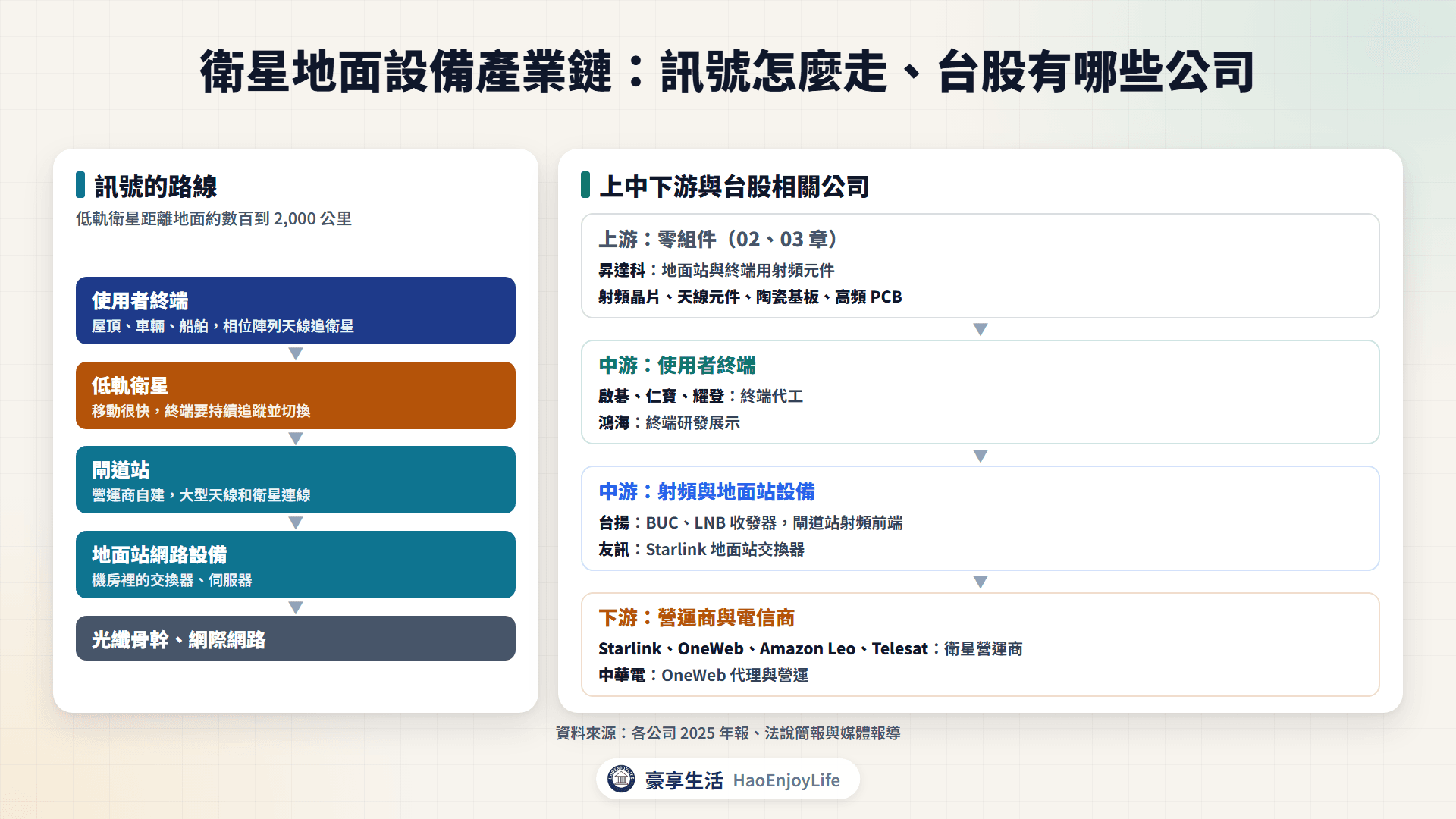Click the arrow between 低軌衛星 and 閘道站 cards
This screenshot has width=1456, height=819.
pyautogui.click(x=296, y=438)
